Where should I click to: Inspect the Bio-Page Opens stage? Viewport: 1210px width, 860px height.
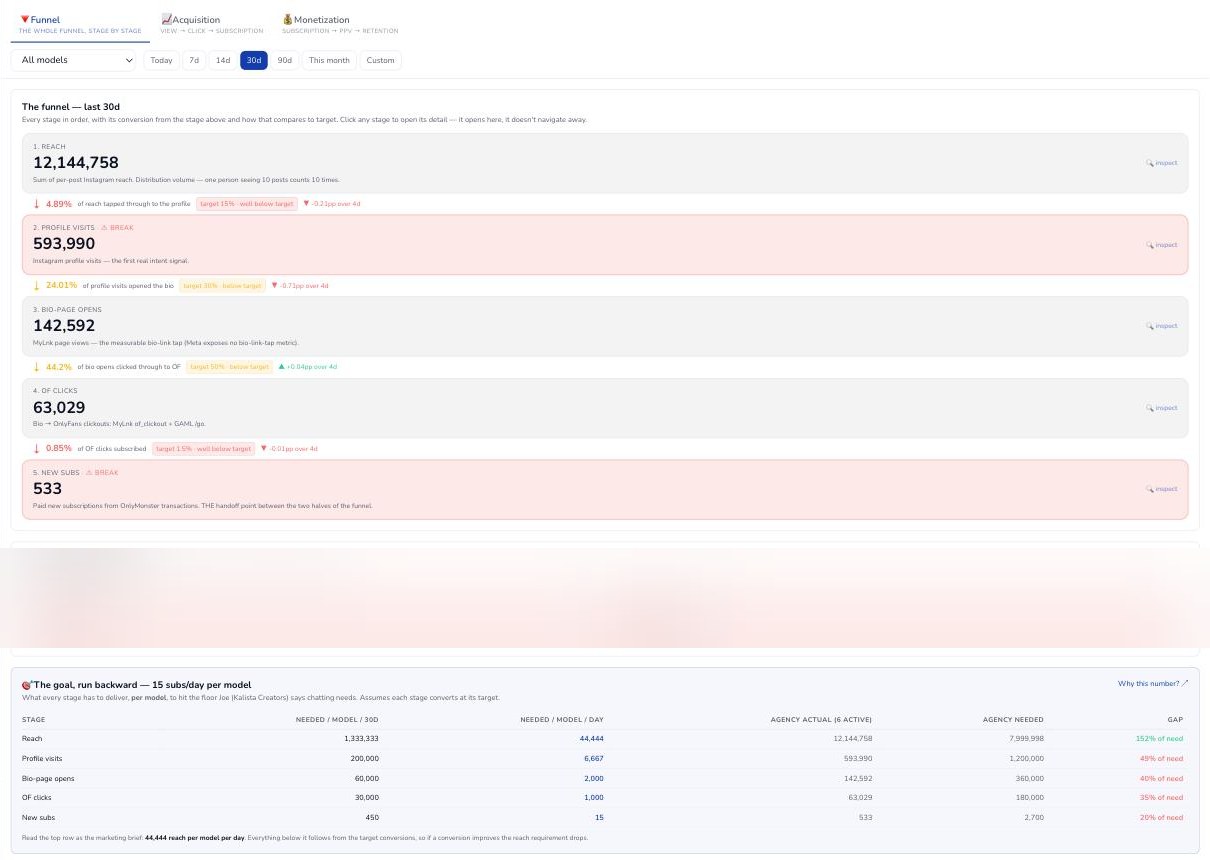1162,326
